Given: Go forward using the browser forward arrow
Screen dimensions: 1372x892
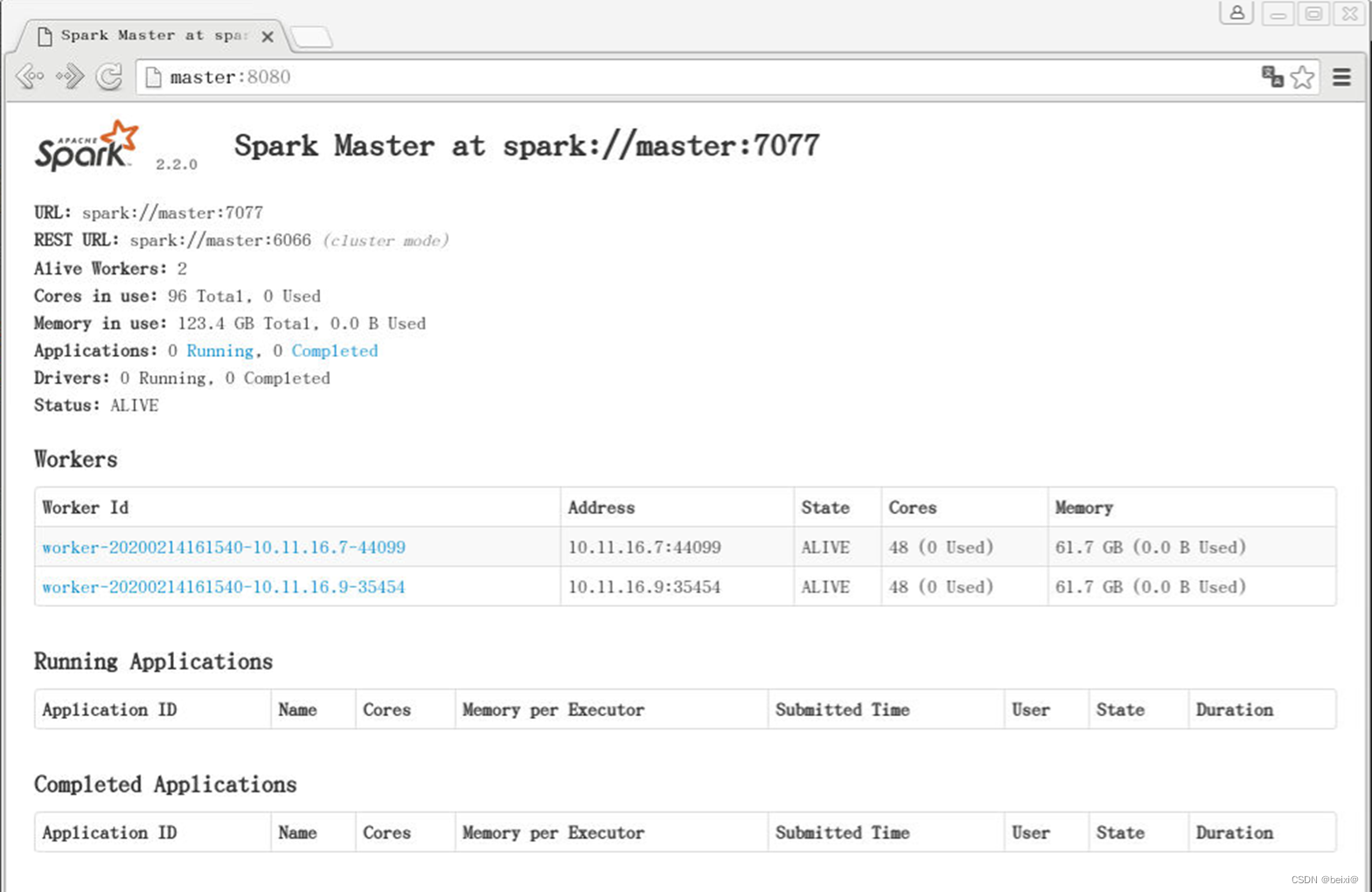Looking at the screenshot, I should [x=70, y=77].
